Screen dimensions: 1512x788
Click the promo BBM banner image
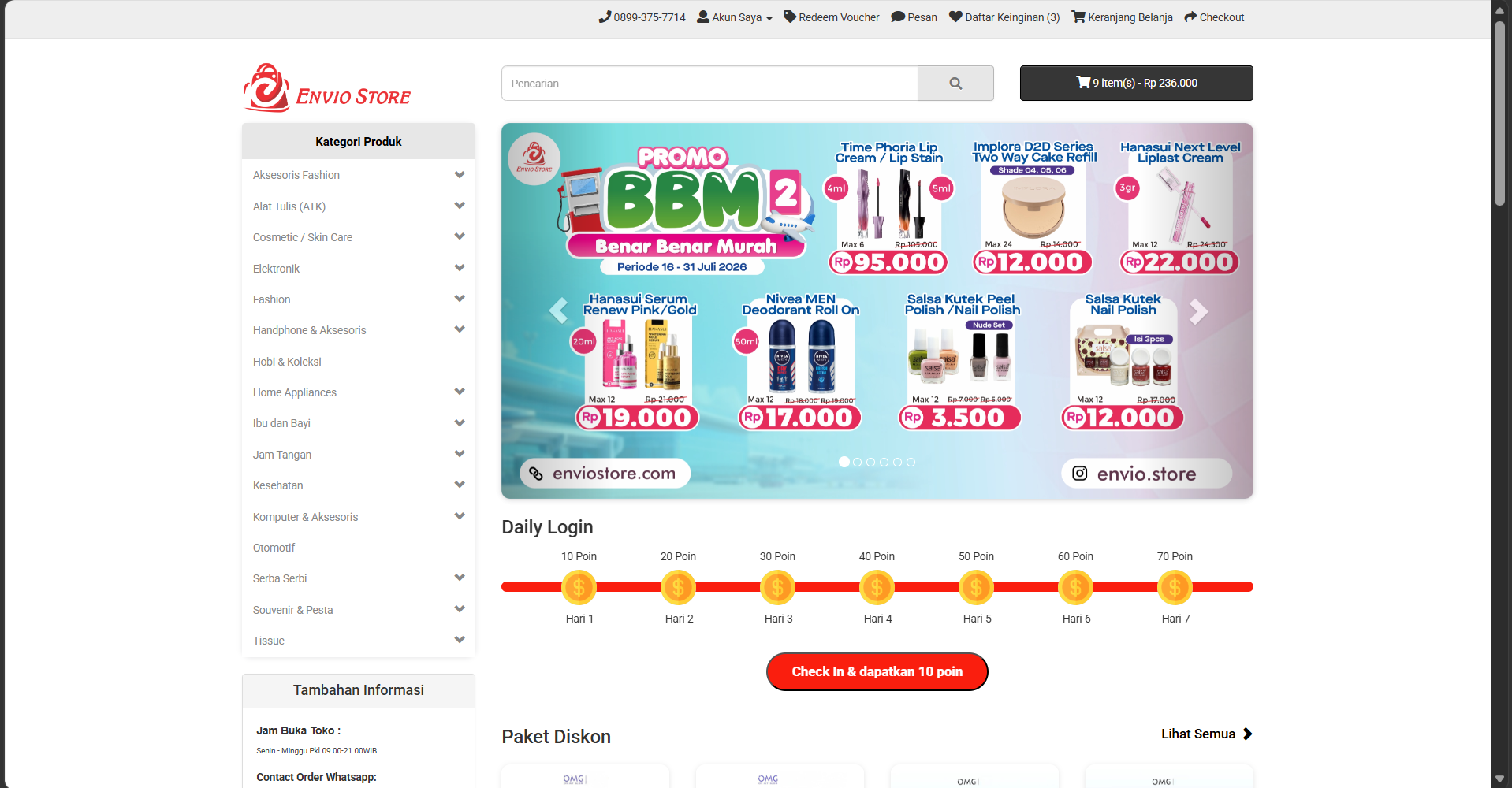[x=877, y=310]
